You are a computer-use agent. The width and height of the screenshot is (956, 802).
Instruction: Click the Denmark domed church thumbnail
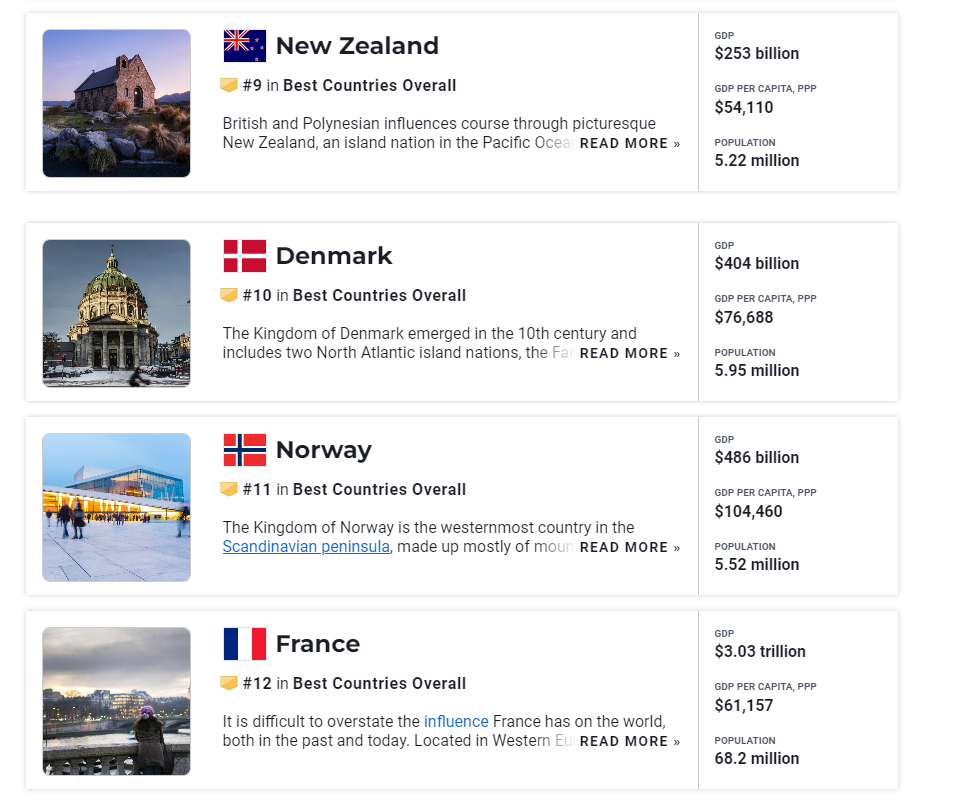tap(116, 313)
